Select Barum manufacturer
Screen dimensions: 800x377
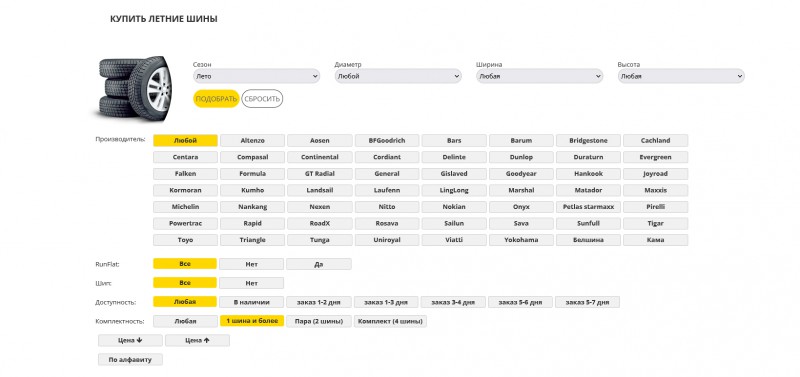point(521,140)
